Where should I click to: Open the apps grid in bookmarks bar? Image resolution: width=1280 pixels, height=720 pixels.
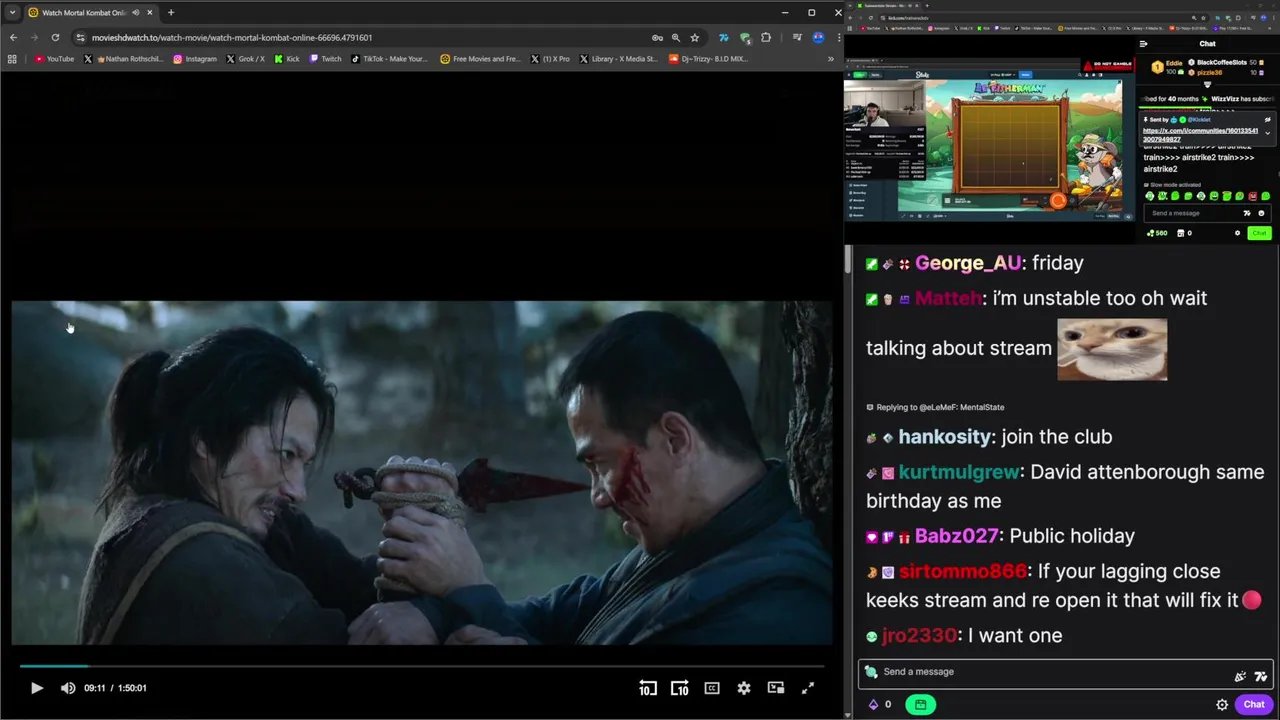[x=12, y=59]
